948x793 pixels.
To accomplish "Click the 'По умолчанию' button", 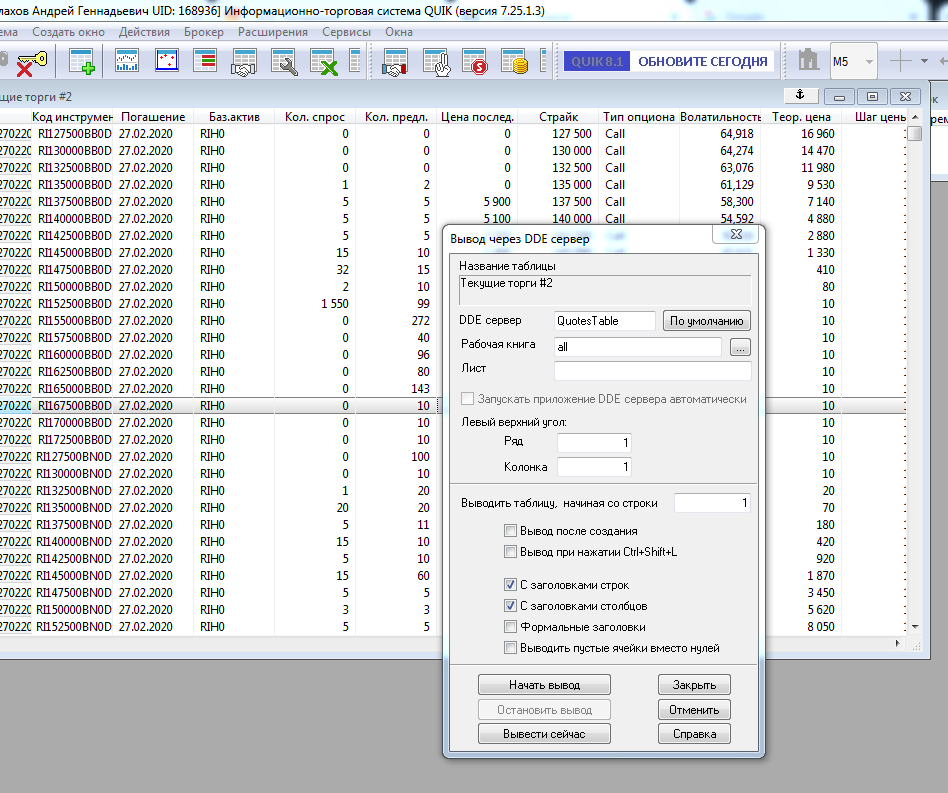I will [x=706, y=321].
